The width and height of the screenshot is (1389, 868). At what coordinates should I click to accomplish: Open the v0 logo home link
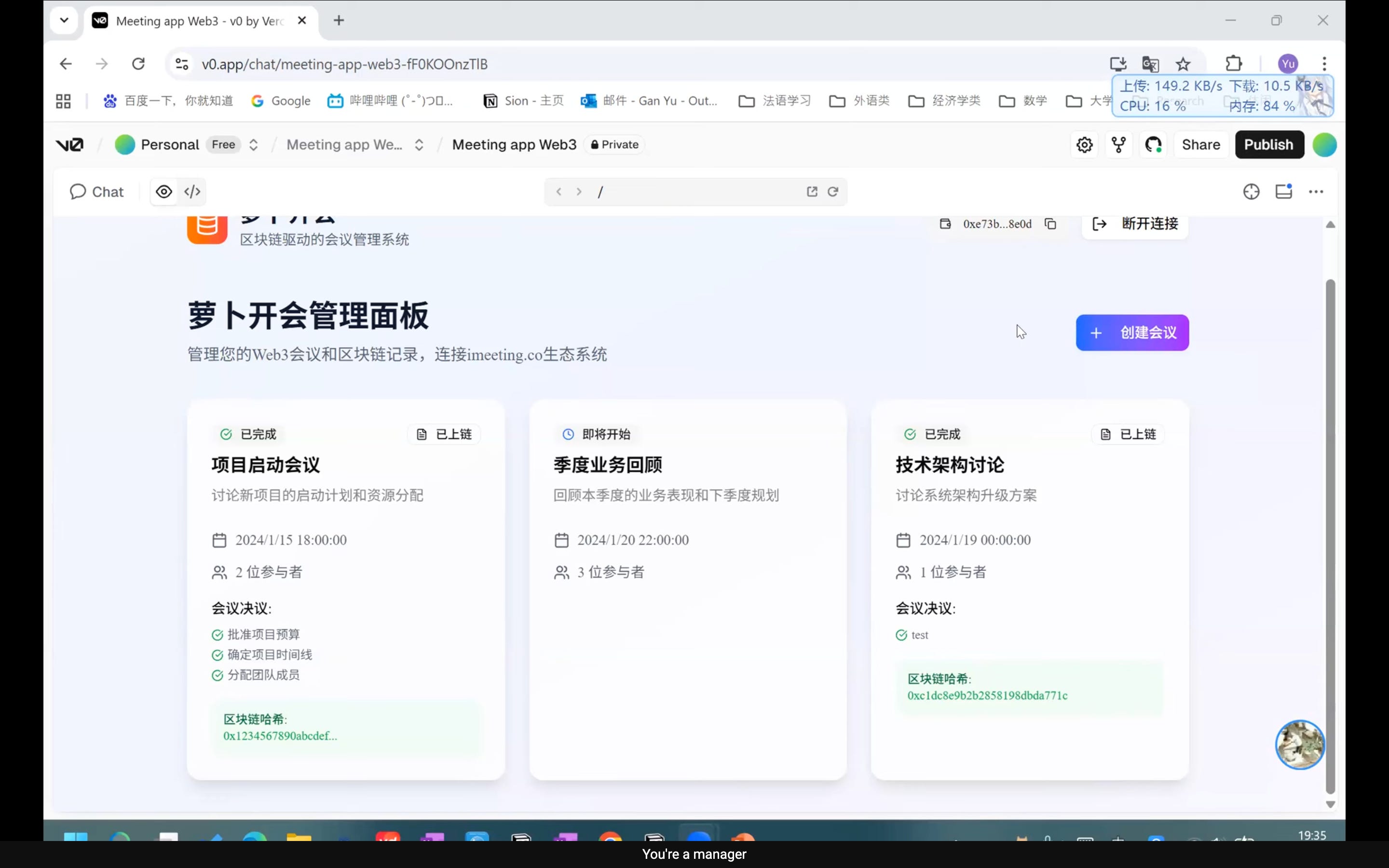(x=69, y=145)
